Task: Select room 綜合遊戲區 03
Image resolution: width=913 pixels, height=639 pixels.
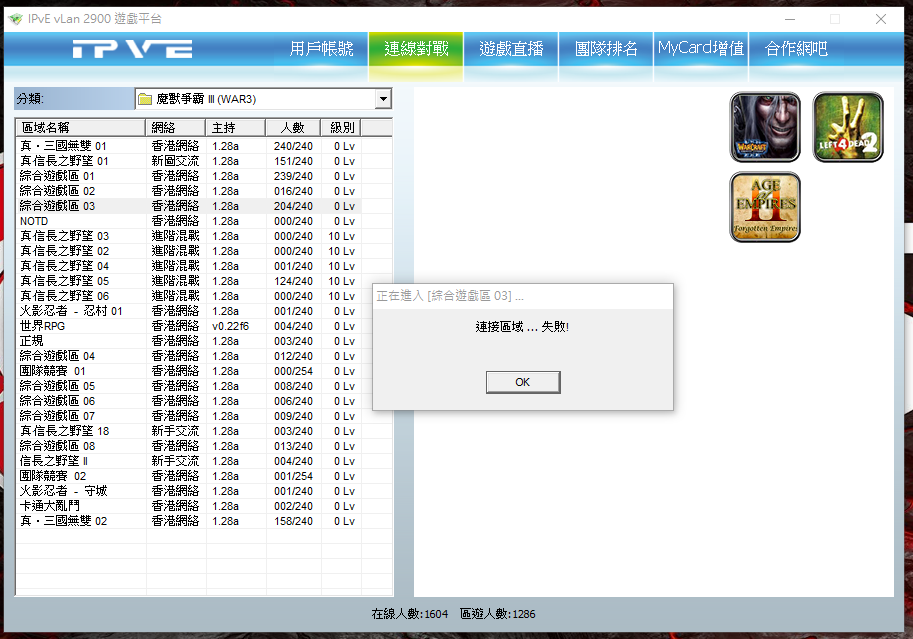Action: pyautogui.click(x=189, y=206)
